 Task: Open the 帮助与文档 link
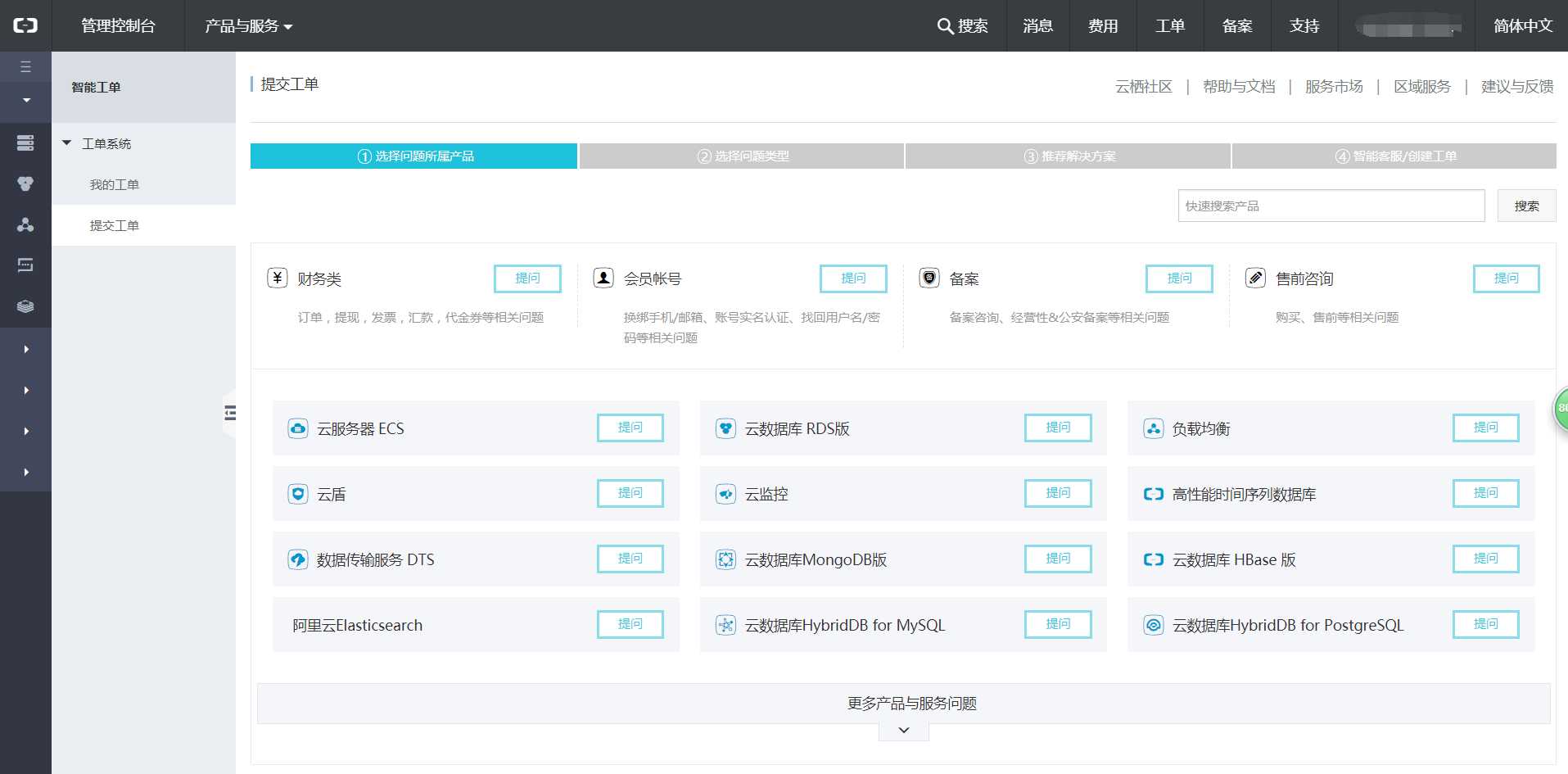pyautogui.click(x=1239, y=86)
